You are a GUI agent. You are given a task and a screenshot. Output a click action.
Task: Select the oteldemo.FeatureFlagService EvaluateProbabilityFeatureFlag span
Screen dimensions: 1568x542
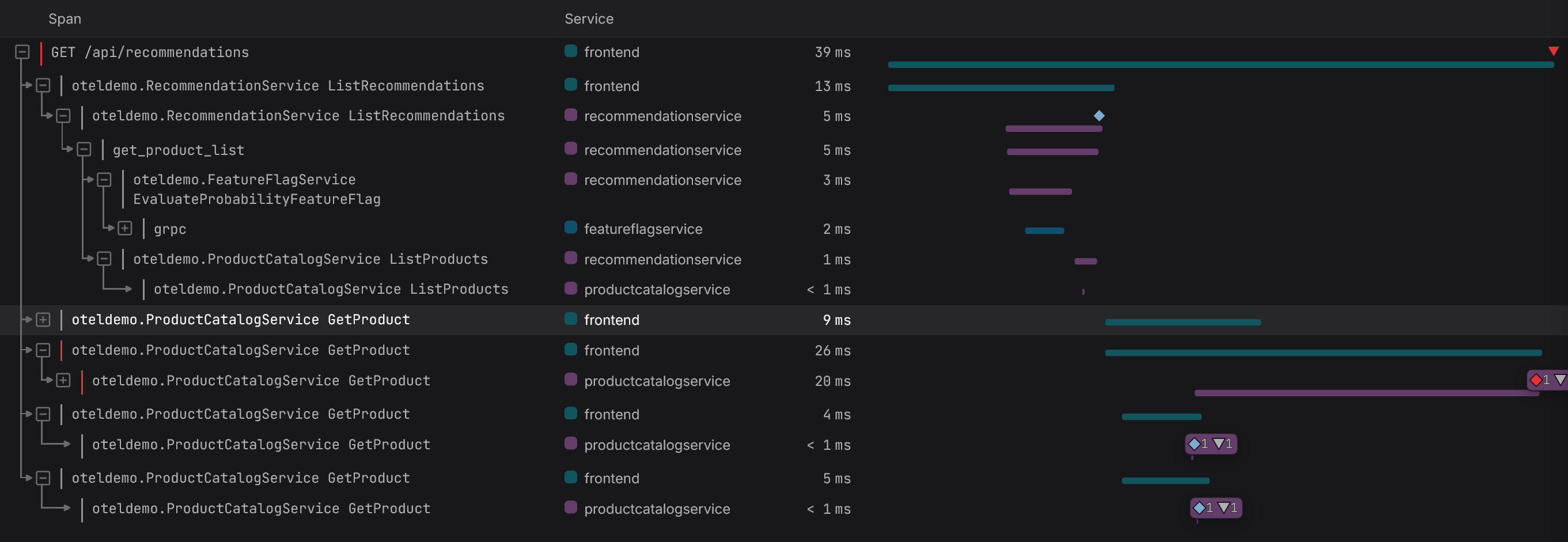coord(257,189)
